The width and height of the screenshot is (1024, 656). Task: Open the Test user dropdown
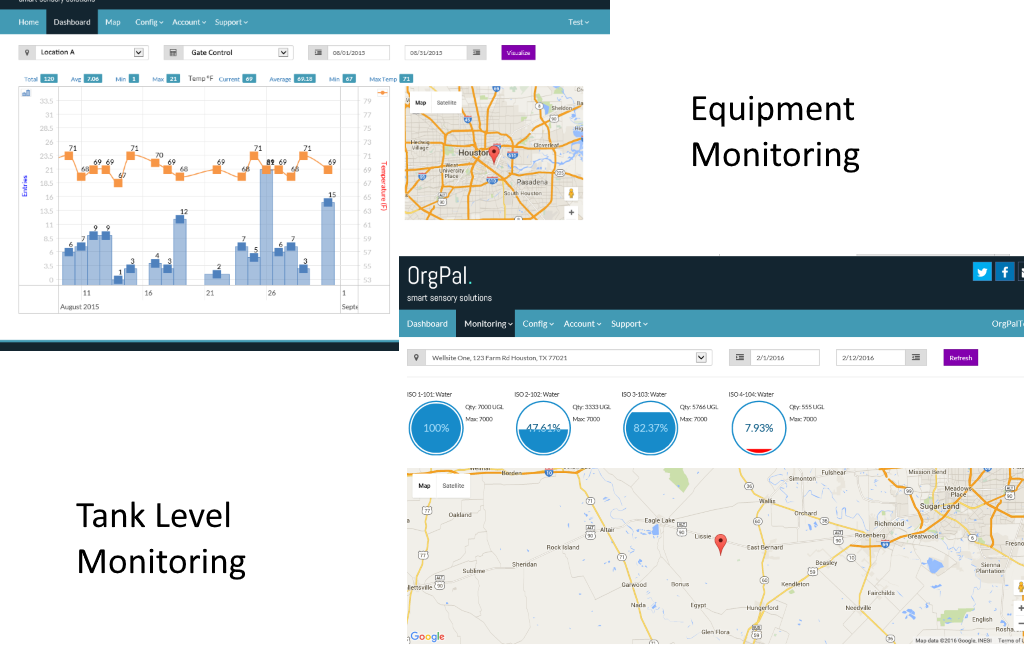578,22
